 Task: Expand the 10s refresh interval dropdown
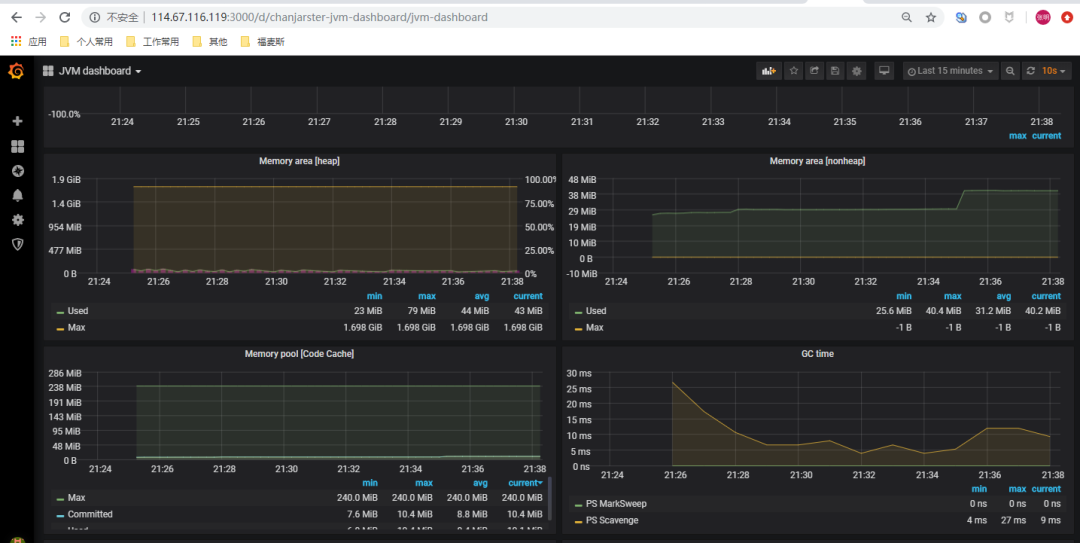(x=1053, y=71)
